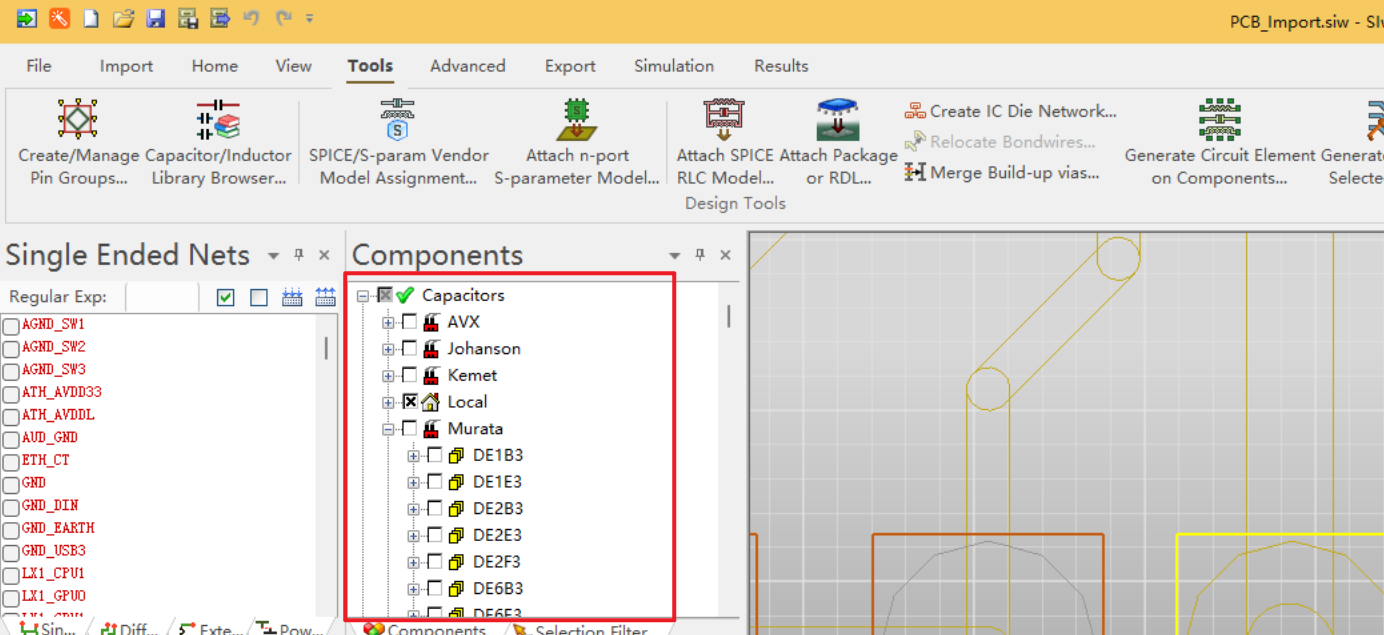This screenshot has height=635, width=1384.
Task: Expand the AVX vendor node
Action: 388,322
